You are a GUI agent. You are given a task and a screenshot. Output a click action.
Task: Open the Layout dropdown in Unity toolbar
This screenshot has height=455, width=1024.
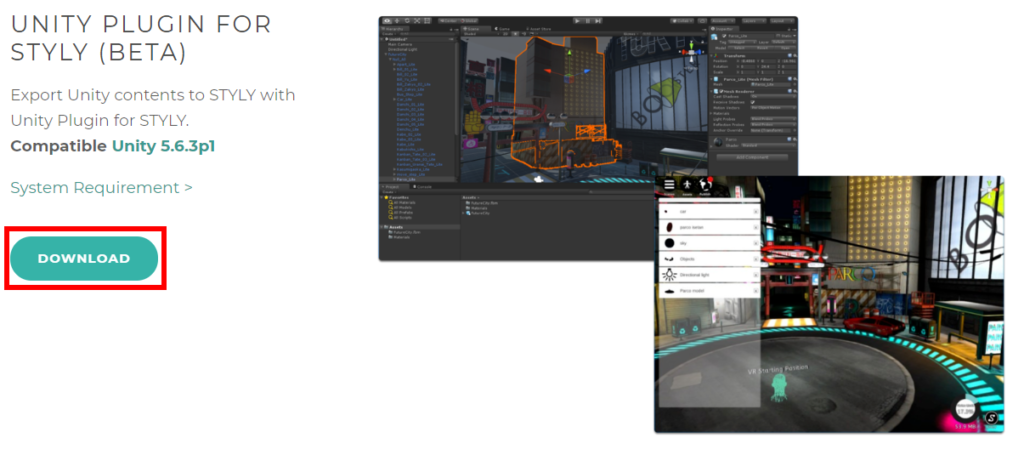(782, 21)
